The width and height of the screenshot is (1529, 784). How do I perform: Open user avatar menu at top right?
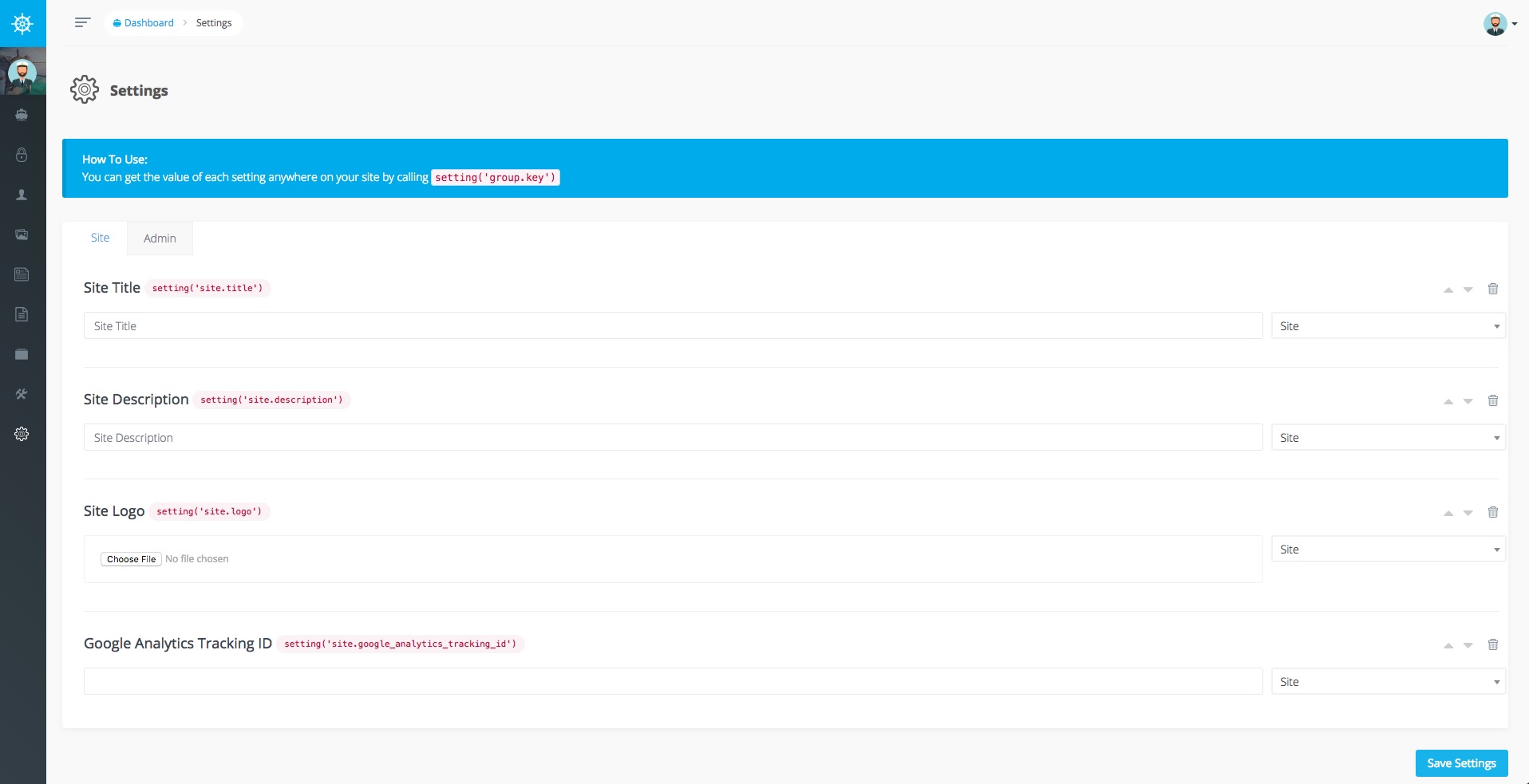[x=1499, y=24]
